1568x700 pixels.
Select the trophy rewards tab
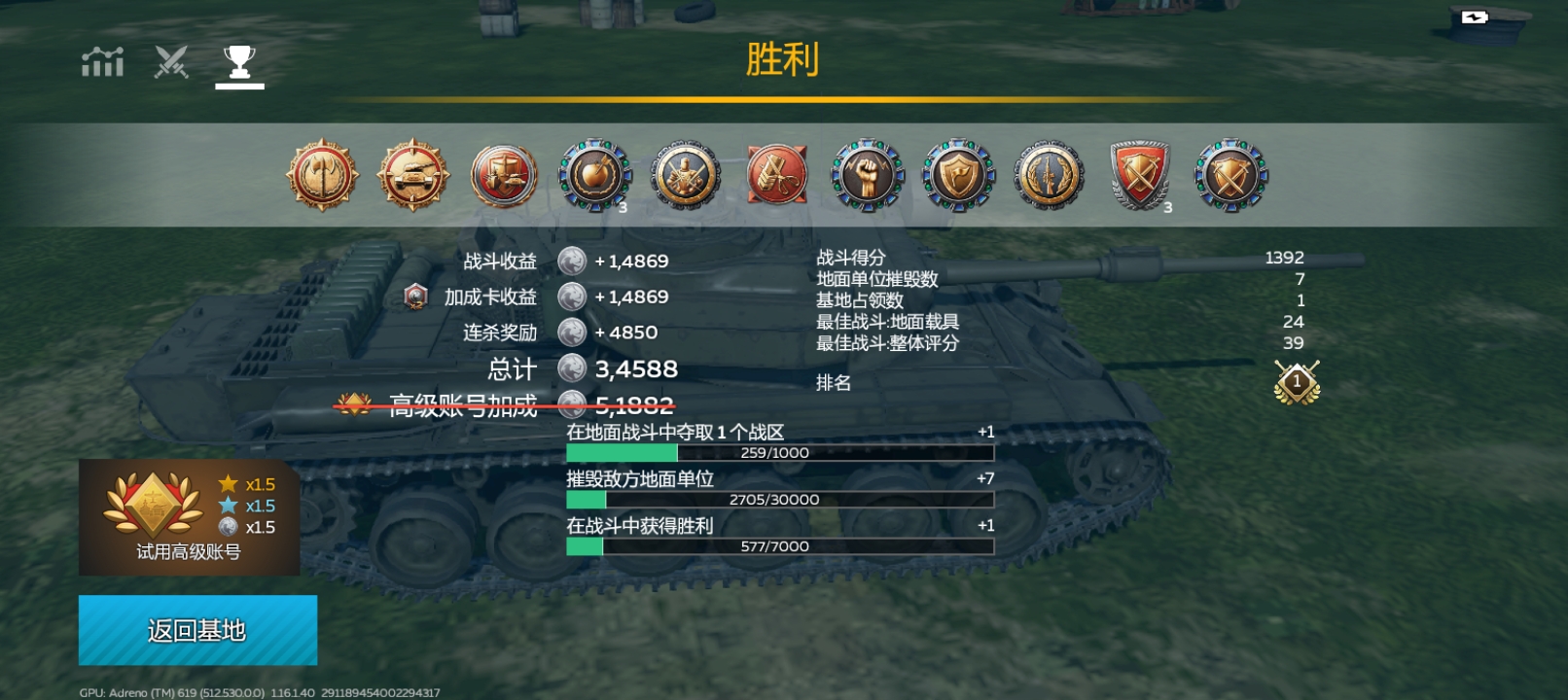[239, 62]
